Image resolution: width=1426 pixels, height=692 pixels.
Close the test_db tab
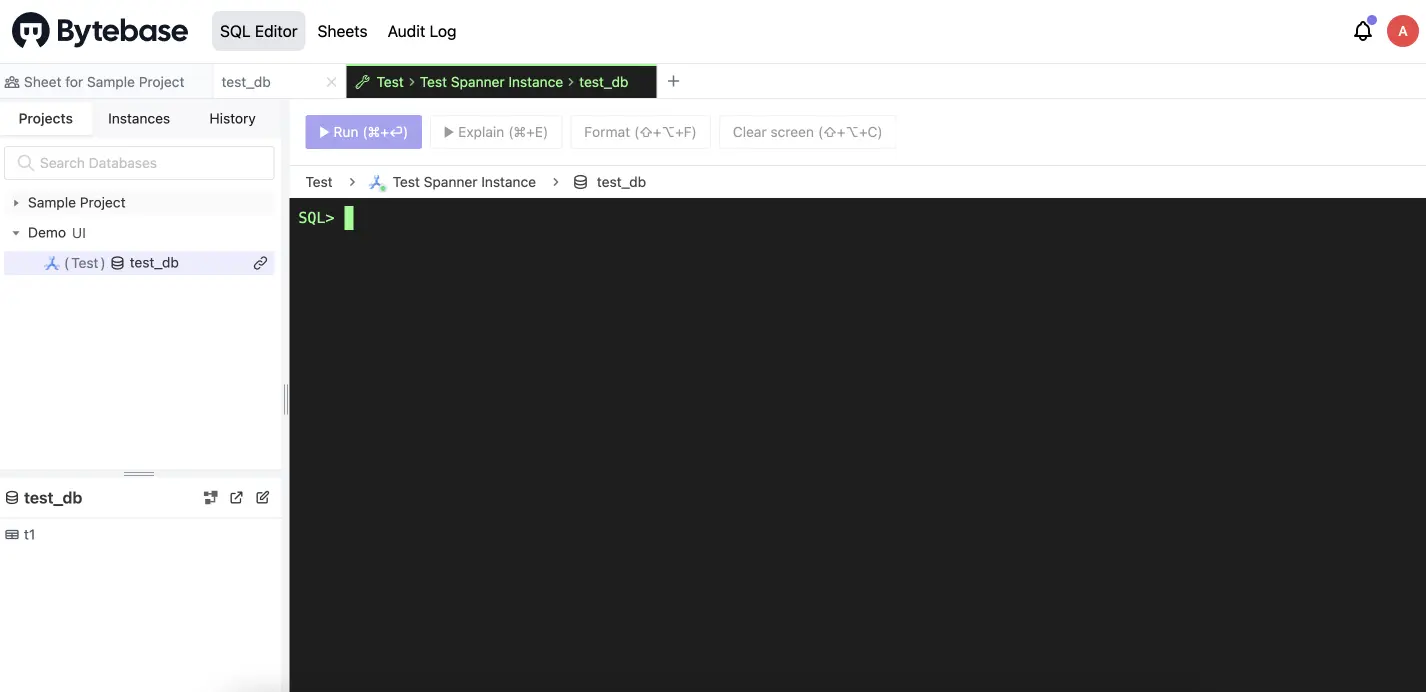click(x=331, y=82)
